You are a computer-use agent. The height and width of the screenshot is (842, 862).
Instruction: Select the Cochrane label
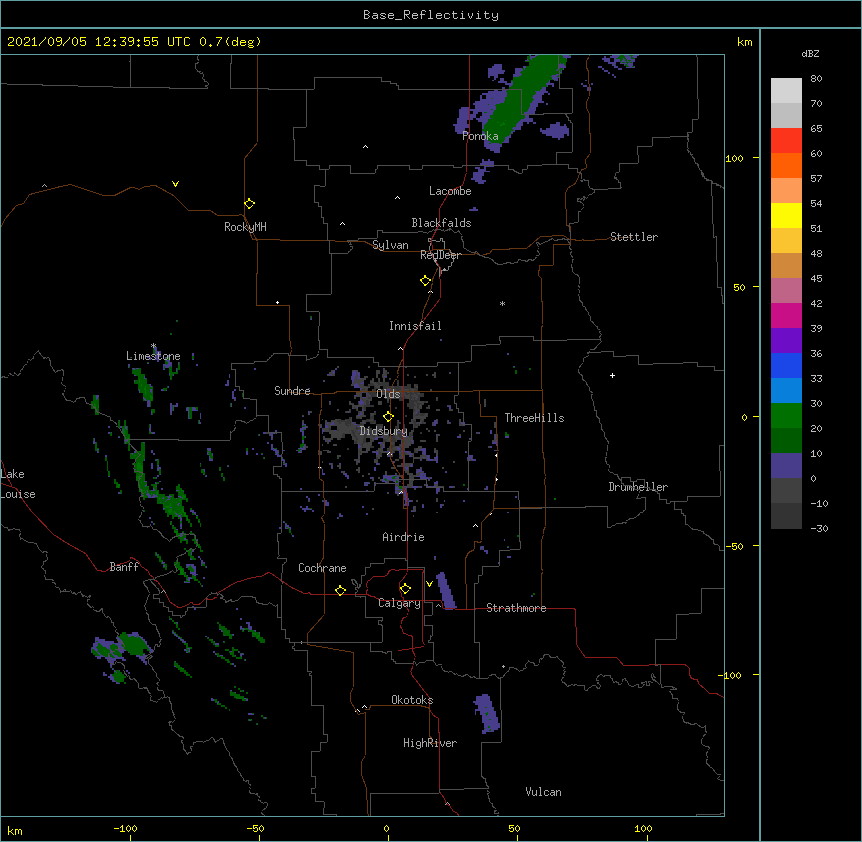click(322, 568)
